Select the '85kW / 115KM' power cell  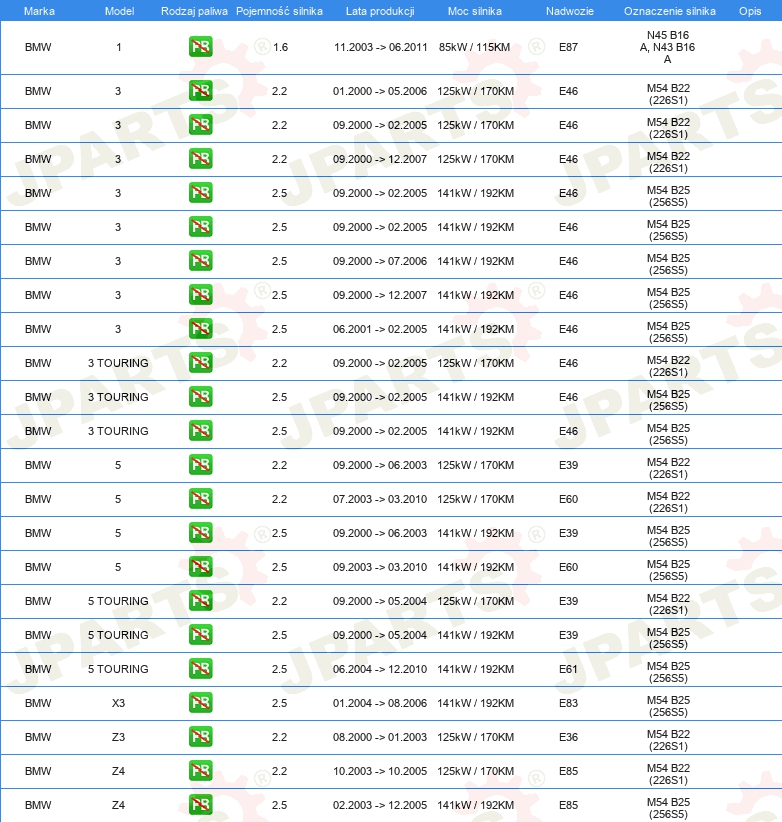click(x=474, y=47)
